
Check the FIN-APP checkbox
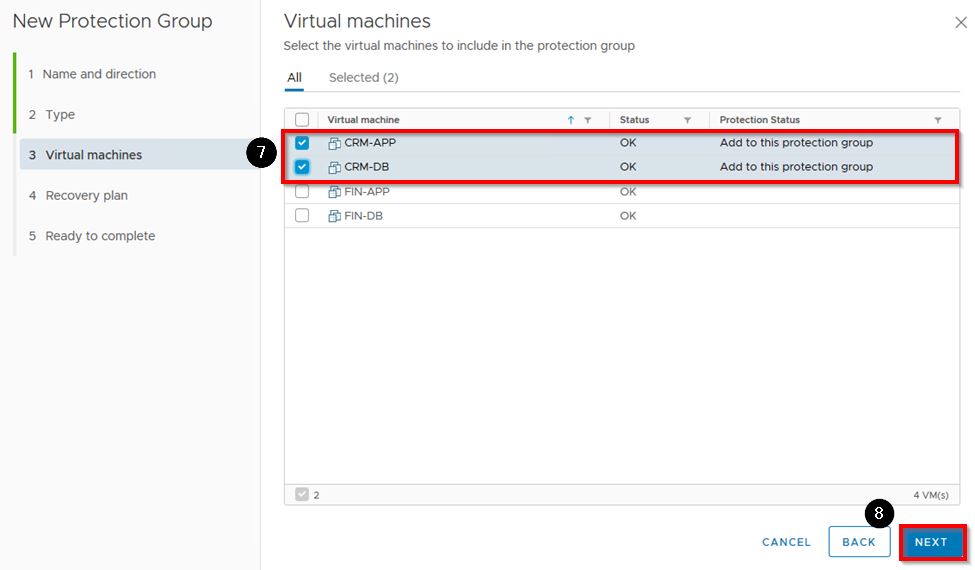pos(302,192)
